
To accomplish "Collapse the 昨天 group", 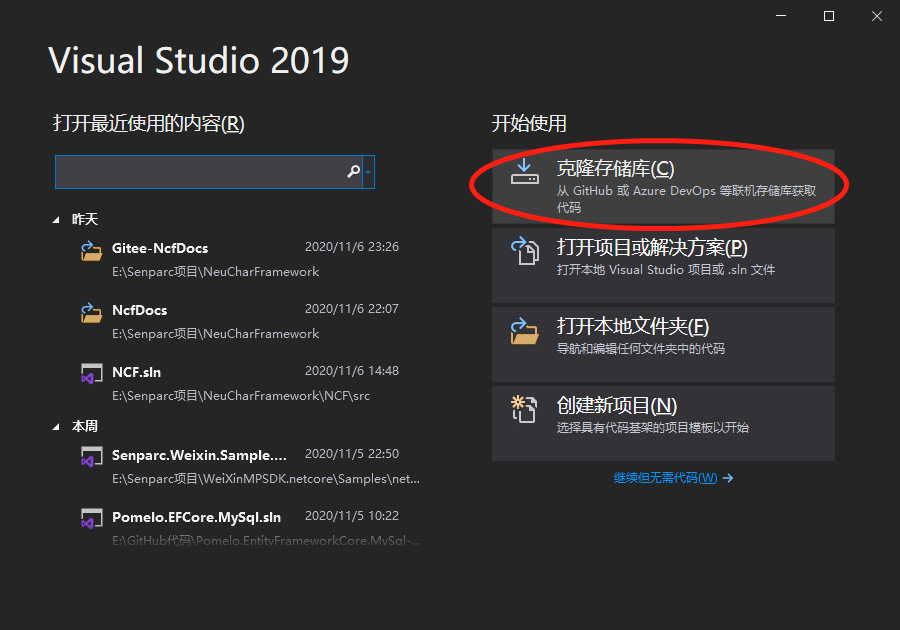I will 56,220.
